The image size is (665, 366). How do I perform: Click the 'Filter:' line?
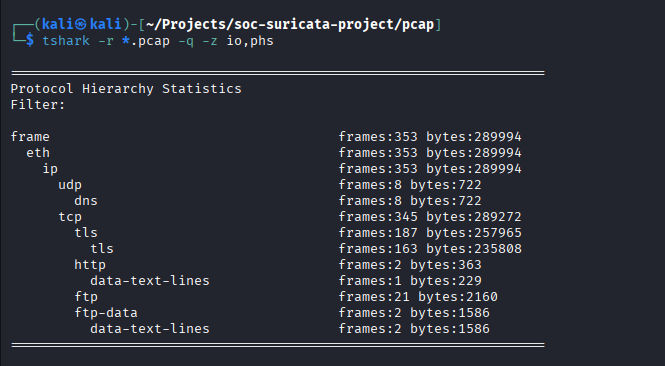pyautogui.click(x=38, y=105)
